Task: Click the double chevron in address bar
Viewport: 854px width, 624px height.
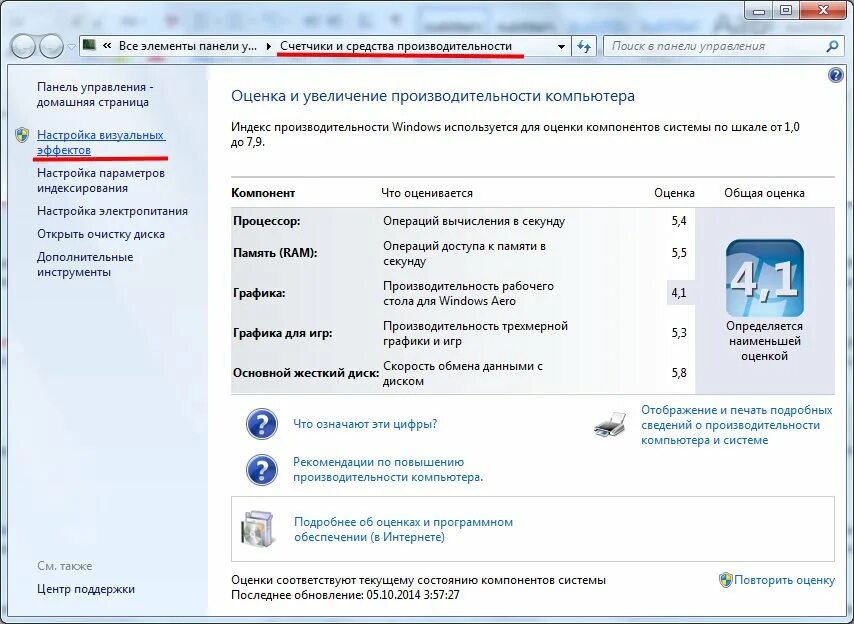Action: pos(107,46)
